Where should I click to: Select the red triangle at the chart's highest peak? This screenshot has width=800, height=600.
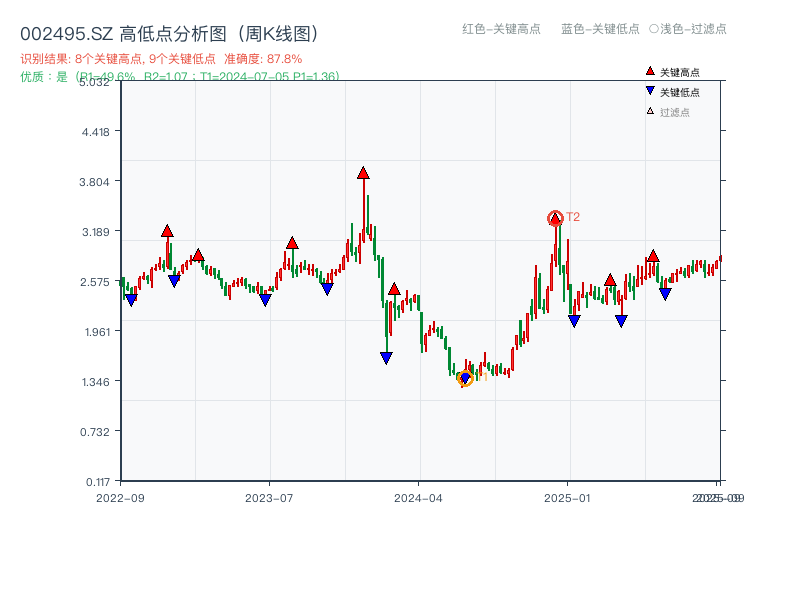363,172
